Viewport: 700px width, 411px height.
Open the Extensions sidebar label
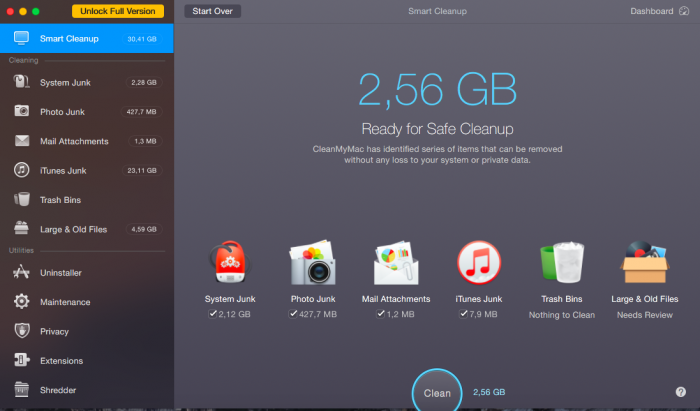click(x=62, y=361)
